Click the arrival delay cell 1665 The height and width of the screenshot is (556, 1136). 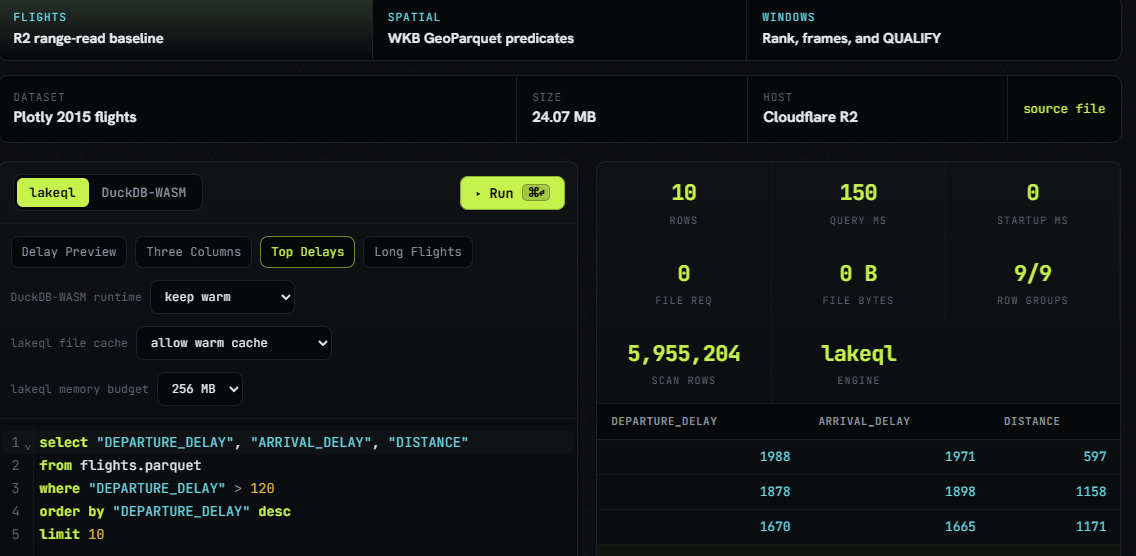pyautogui.click(x=960, y=526)
